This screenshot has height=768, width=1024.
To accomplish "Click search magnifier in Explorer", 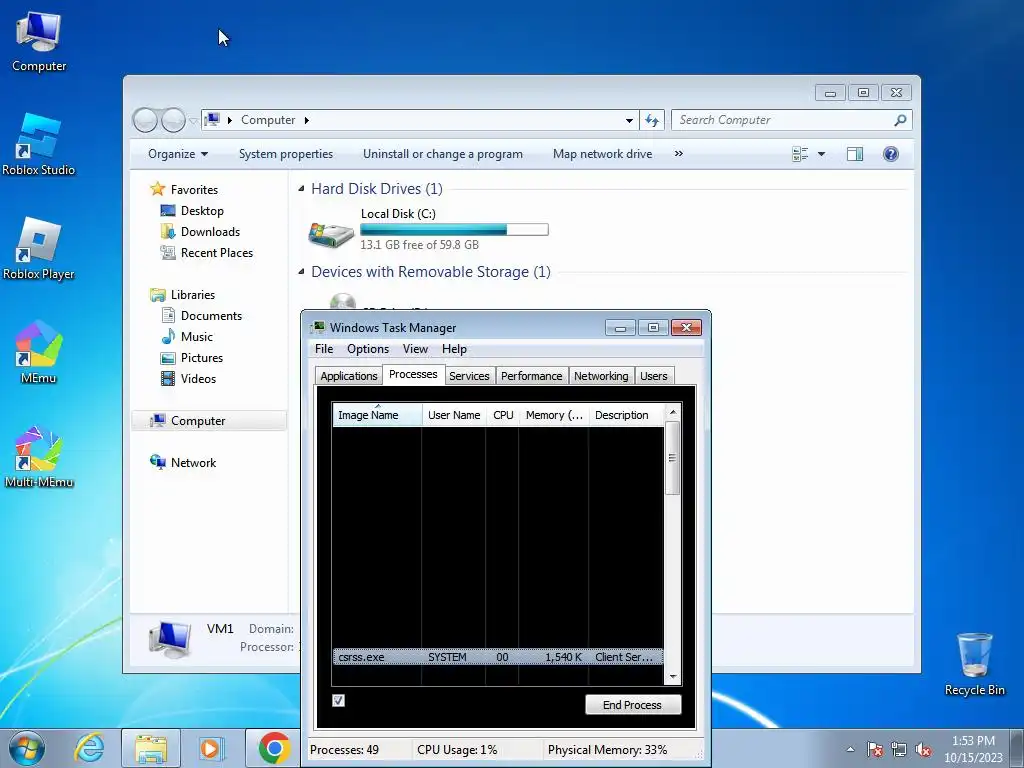I will [900, 120].
